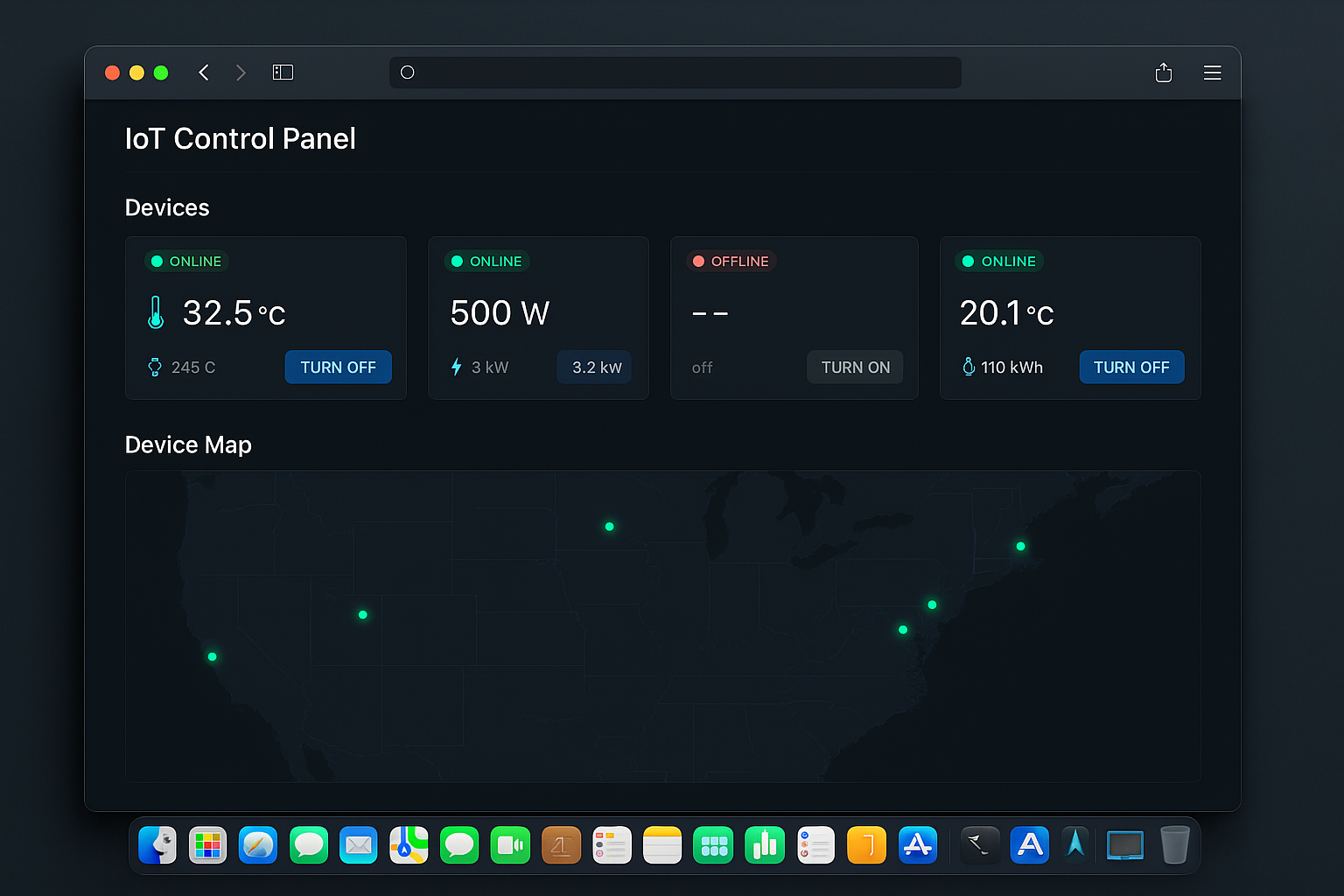Turn on the offline device
1344x896 pixels.
(x=855, y=367)
